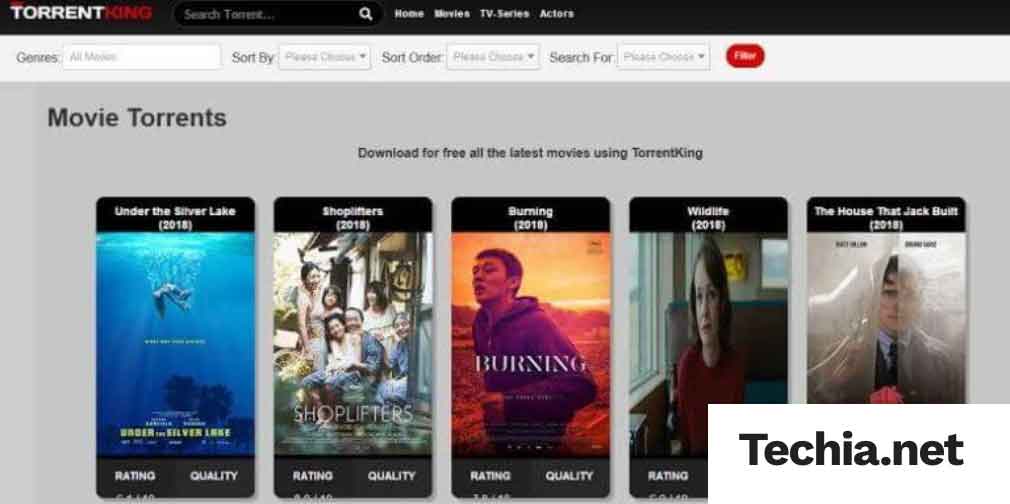Image resolution: width=1010 pixels, height=504 pixels.
Task: Click The House That Jack Built title
Action: click(886, 218)
